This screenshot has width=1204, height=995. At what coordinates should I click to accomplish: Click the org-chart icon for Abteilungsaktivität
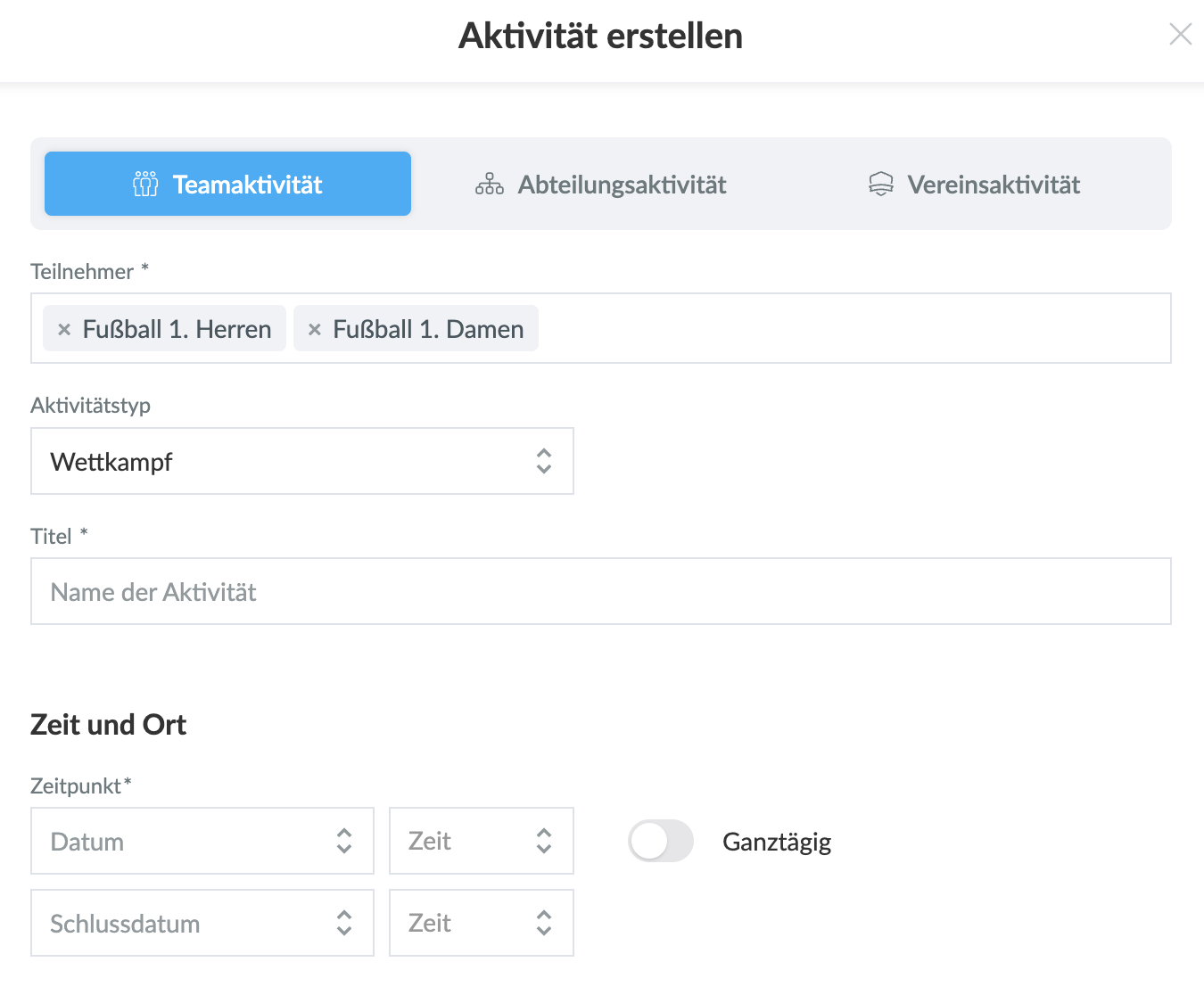click(490, 185)
